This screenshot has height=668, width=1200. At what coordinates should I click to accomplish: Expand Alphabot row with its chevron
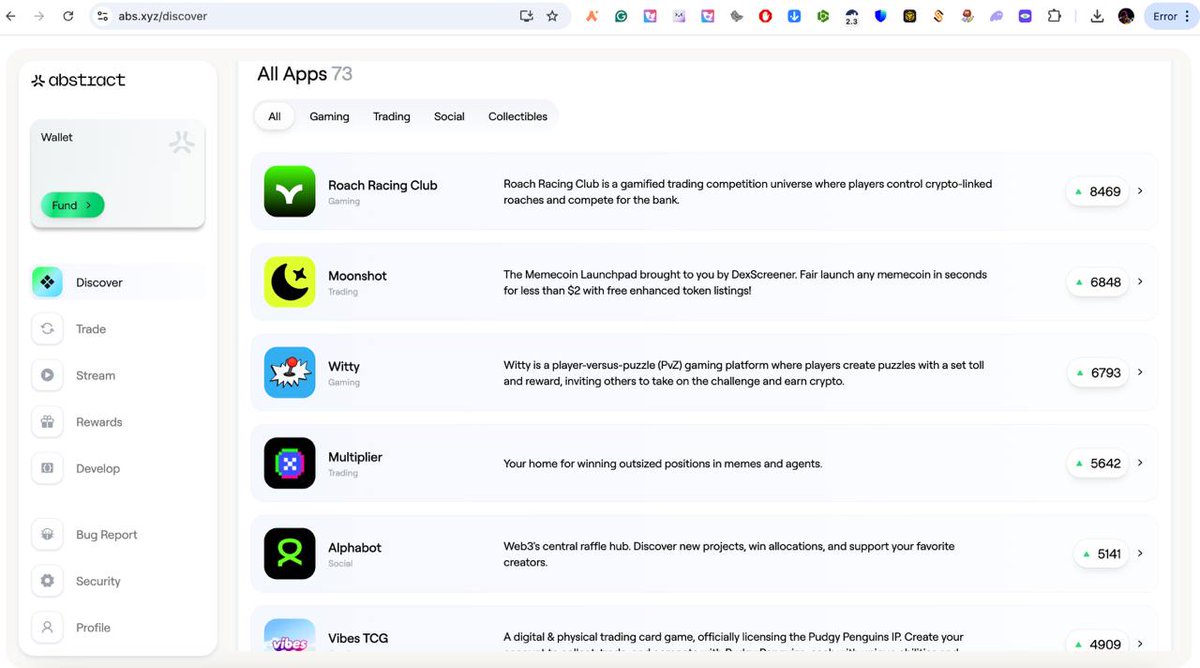pos(1141,554)
